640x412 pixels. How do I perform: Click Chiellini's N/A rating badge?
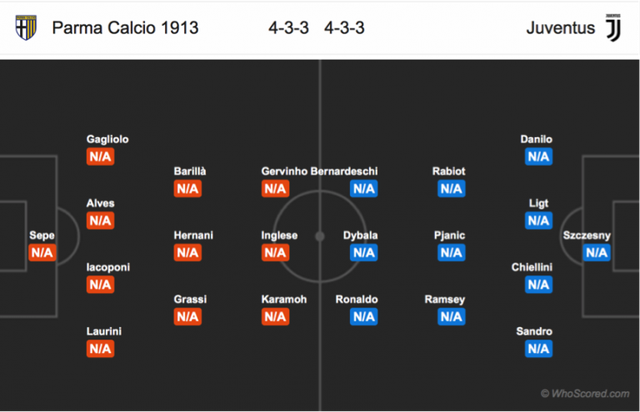(539, 285)
